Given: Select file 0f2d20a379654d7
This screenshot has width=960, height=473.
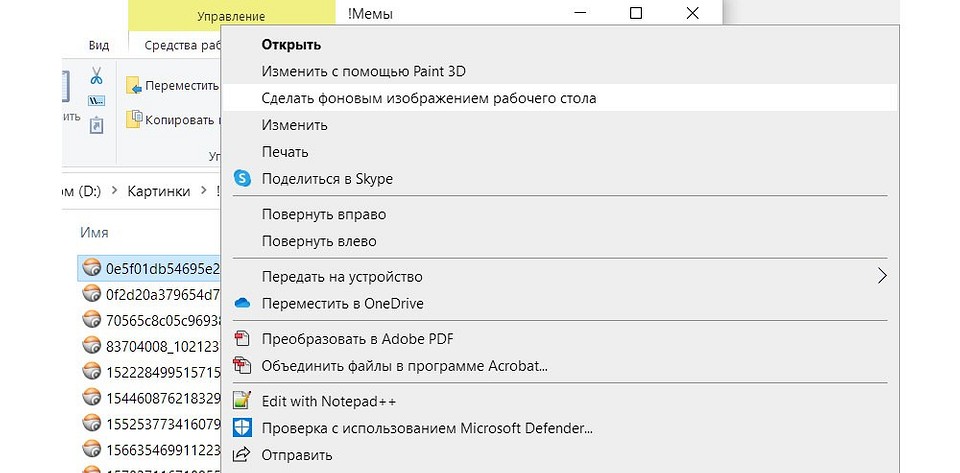Looking at the screenshot, I should point(149,294).
